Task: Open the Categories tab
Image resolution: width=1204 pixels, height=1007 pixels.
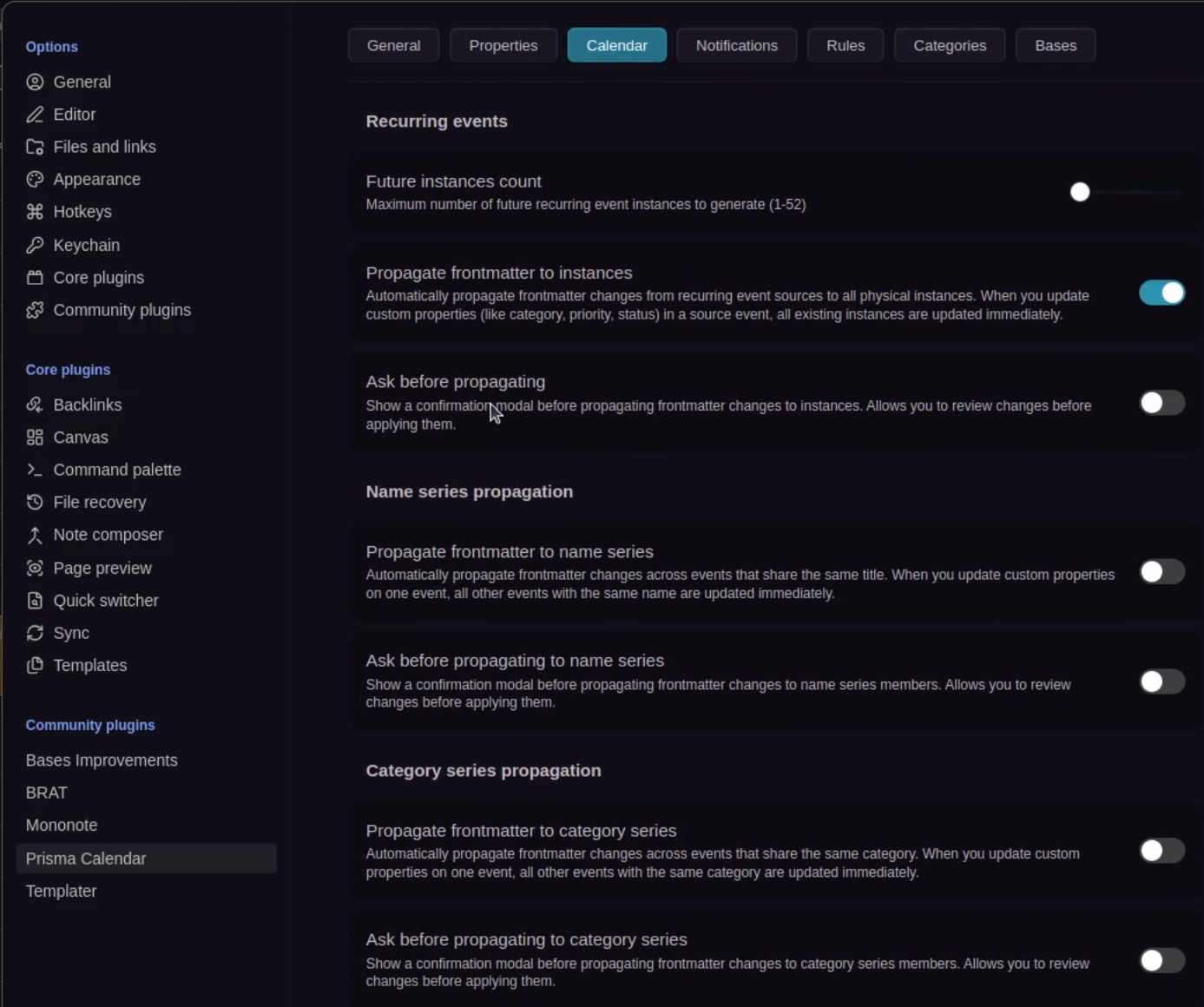Action: pyautogui.click(x=949, y=46)
